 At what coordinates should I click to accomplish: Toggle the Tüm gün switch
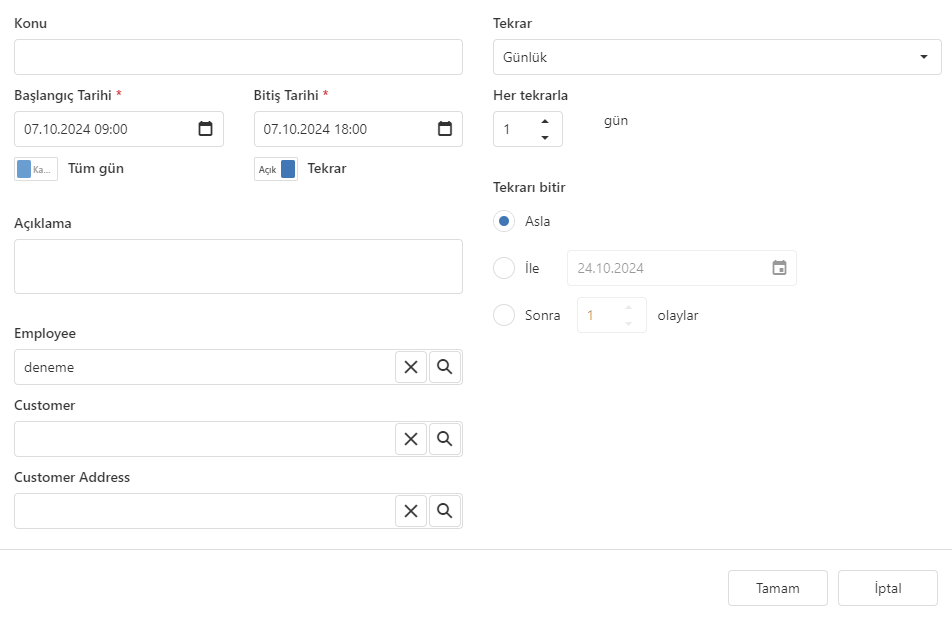pos(36,169)
